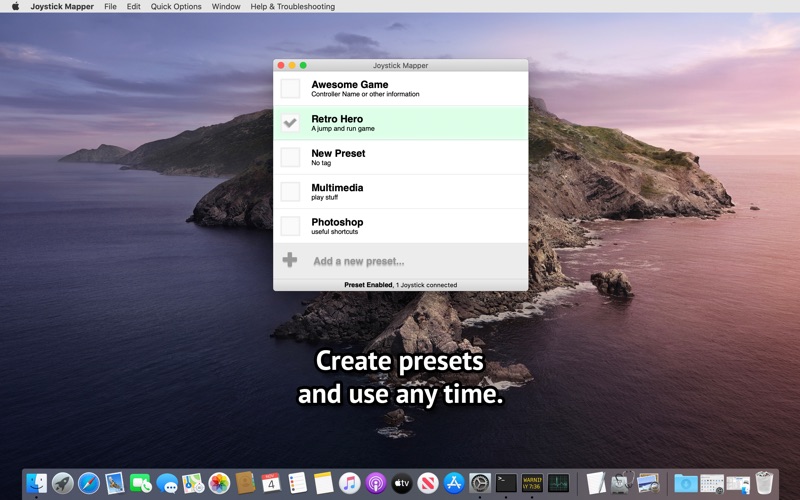The height and width of the screenshot is (500, 800).
Task: Click Add a new preset text
Action: pyautogui.click(x=359, y=261)
